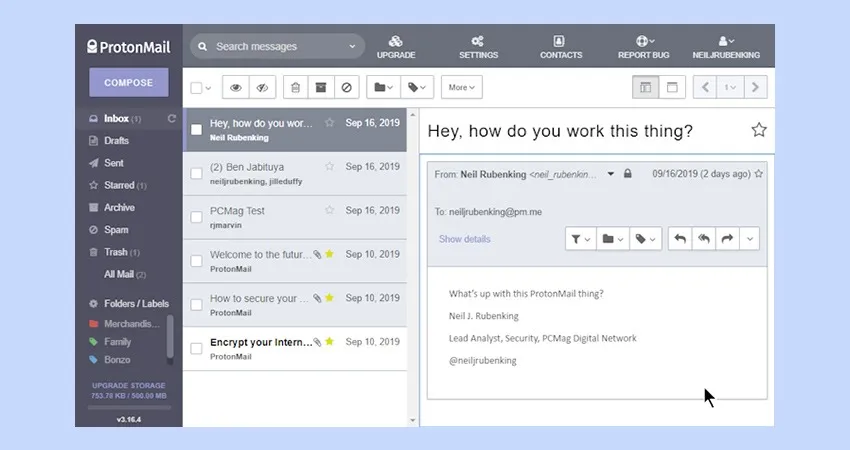
Task: Open the Report Bug menu
Action: click(643, 47)
